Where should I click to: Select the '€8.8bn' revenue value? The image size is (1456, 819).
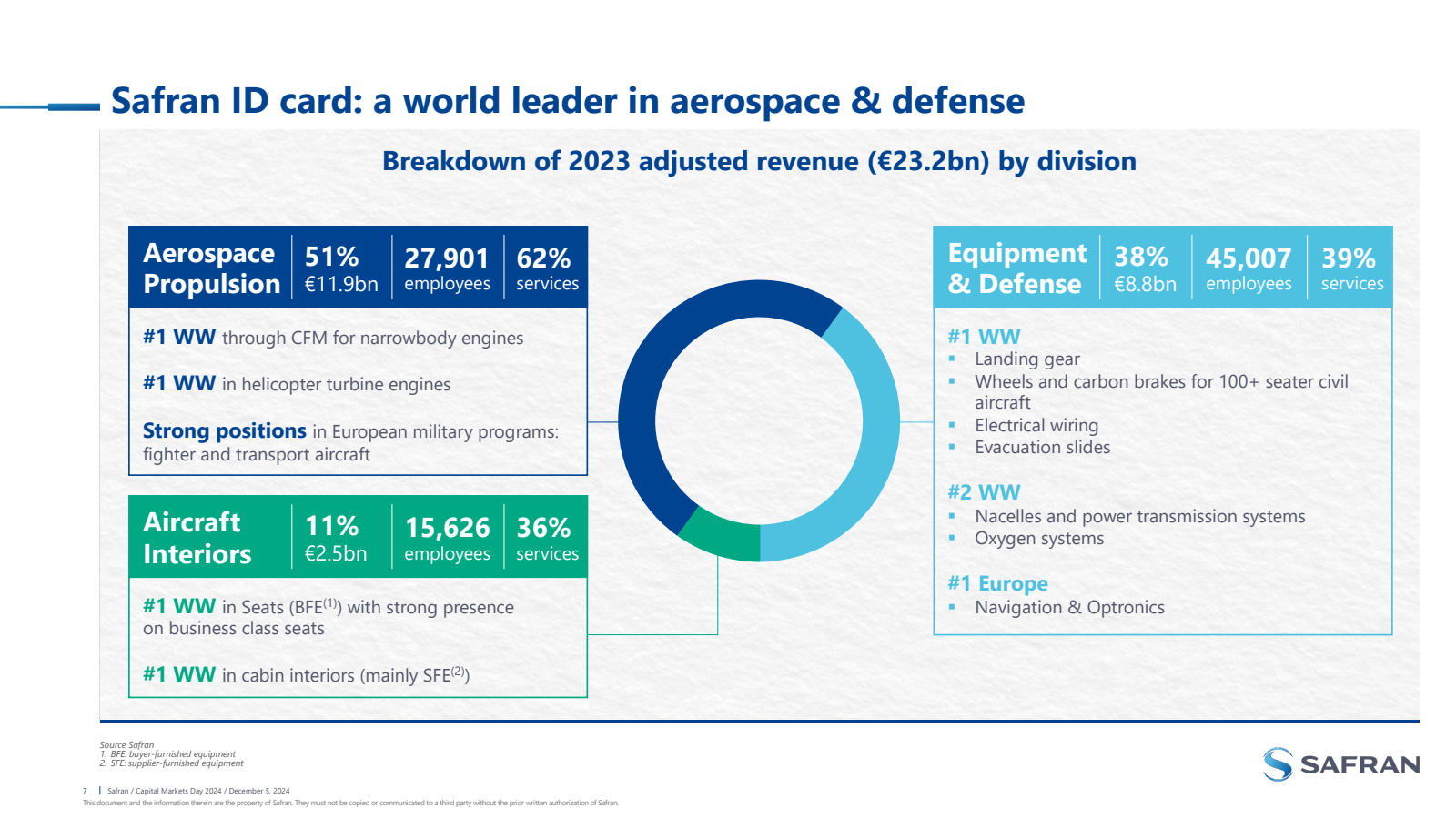coord(1146,284)
